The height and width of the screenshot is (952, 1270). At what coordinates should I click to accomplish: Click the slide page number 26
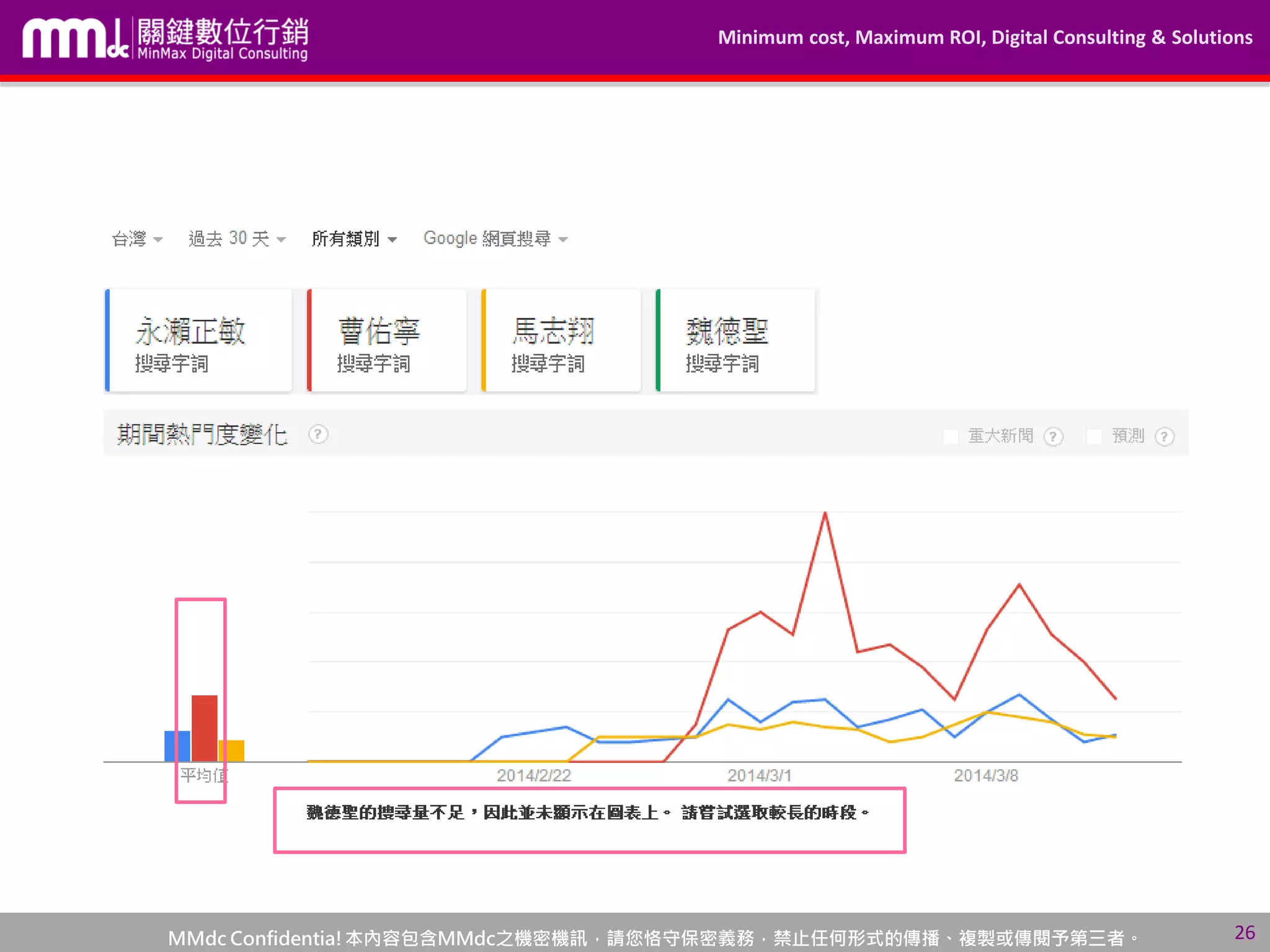pos(1245,932)
